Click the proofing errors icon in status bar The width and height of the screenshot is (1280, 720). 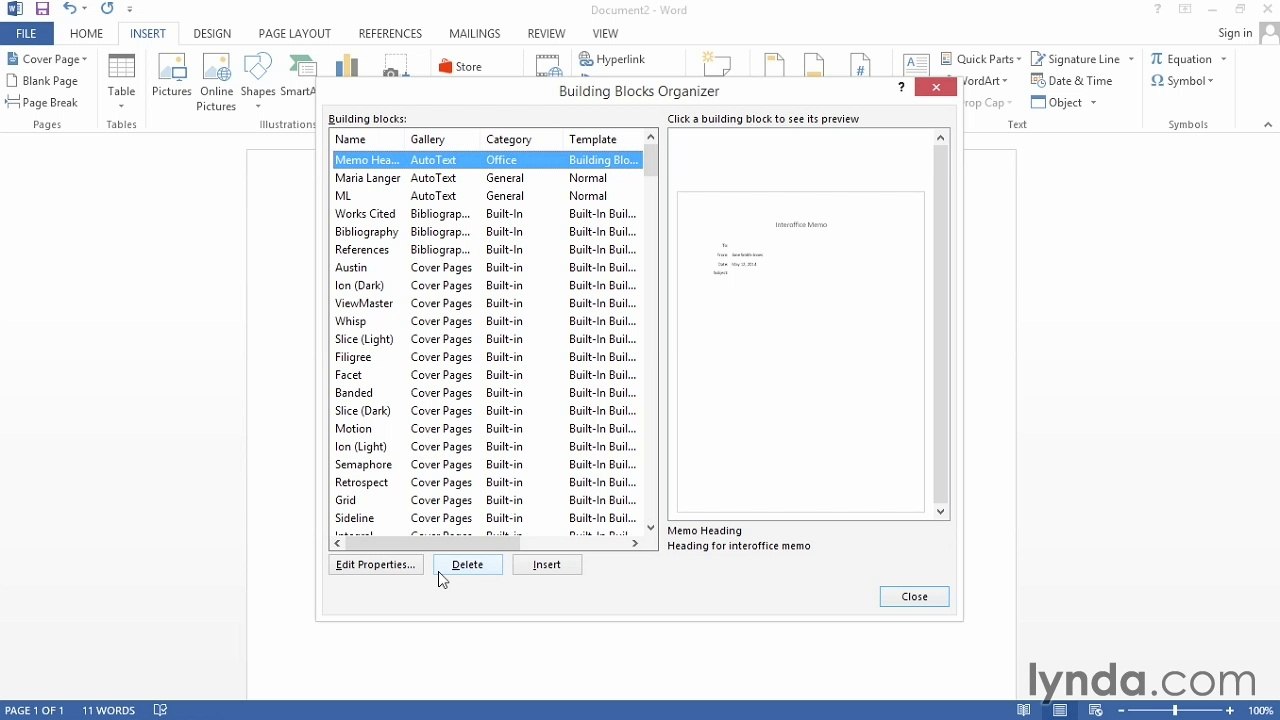coord(160,710)
